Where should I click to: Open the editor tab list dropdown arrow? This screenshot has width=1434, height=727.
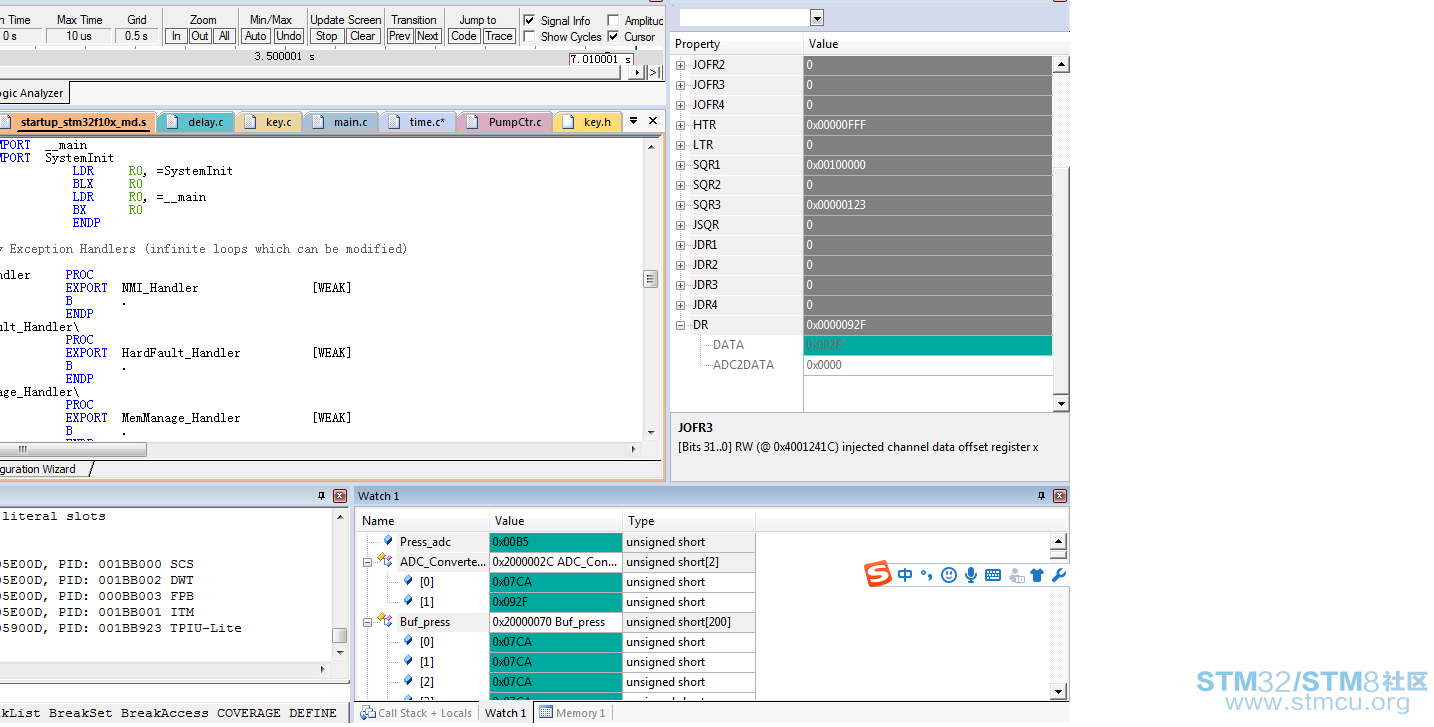coord(633,121)
